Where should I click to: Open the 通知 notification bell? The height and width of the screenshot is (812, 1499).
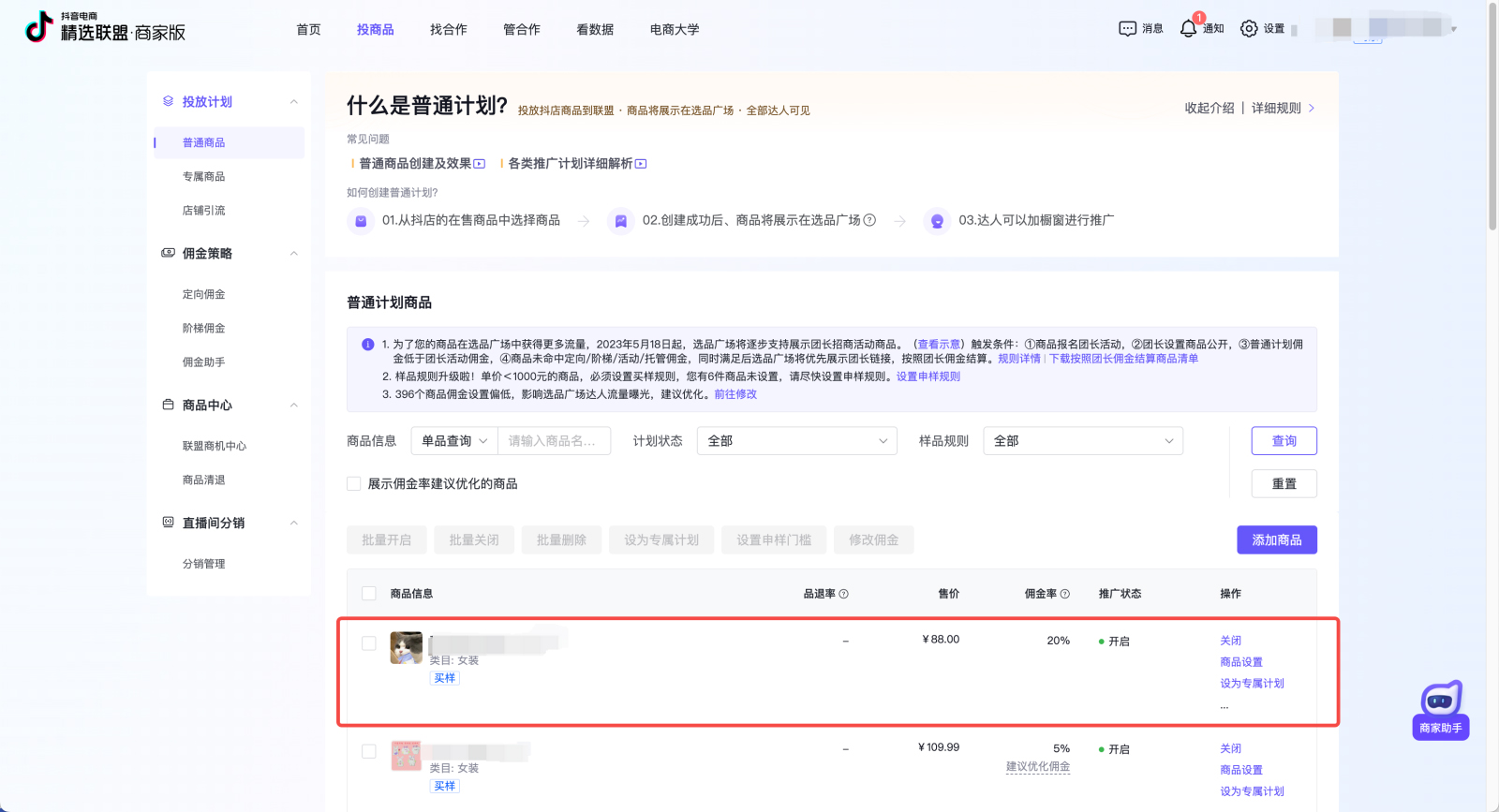(x=1188, y=29)
